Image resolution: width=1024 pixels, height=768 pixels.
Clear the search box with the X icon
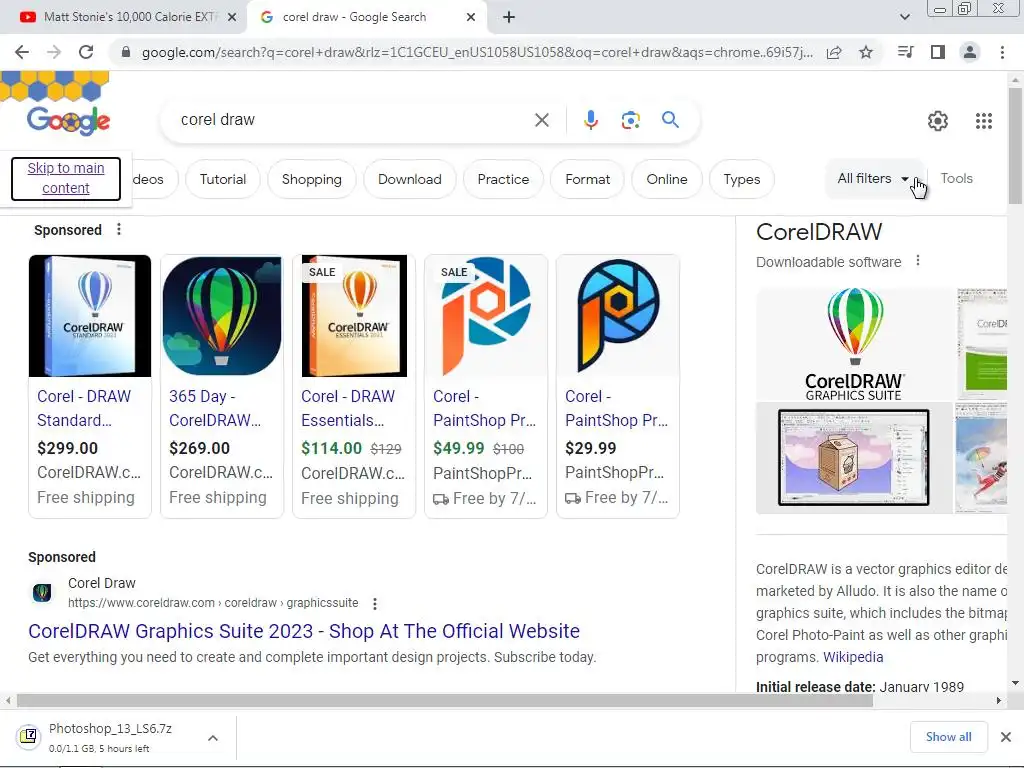(x=541, y=120)
